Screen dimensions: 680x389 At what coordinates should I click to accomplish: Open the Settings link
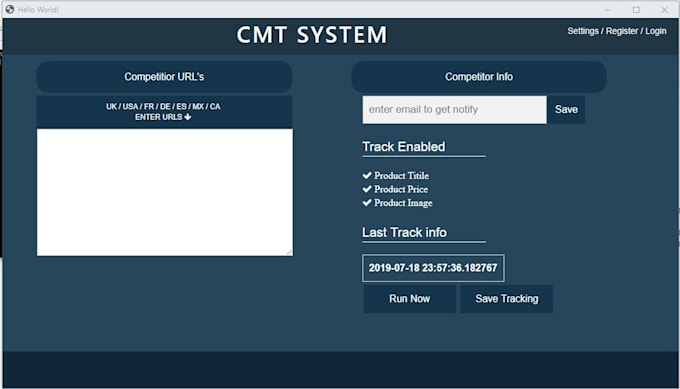583,31
